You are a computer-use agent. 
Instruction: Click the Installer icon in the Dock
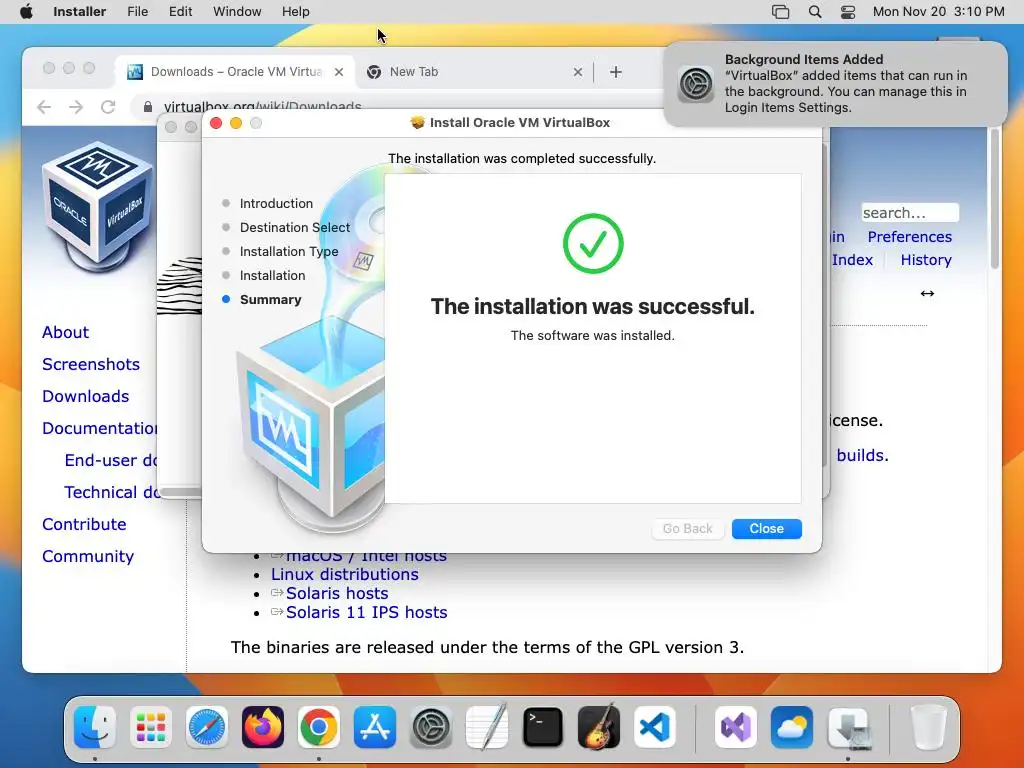pyautogui.click(x=848, y=727)
